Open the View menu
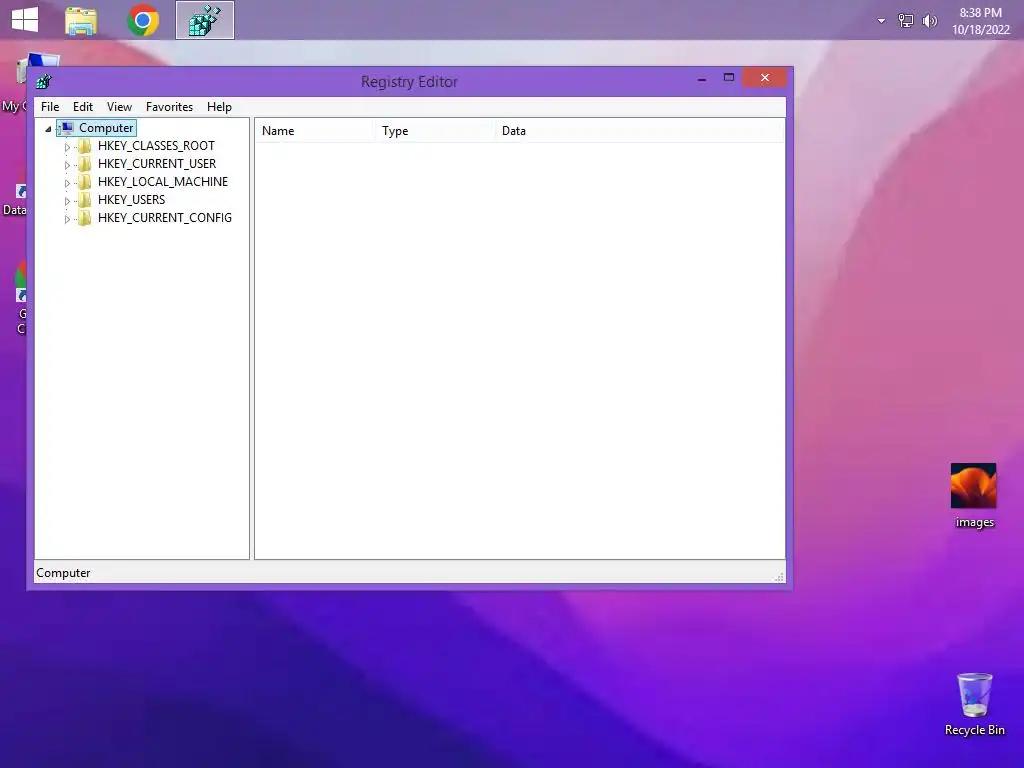Image resolution: width=1024 pixels, height=768 pixels. click(x=120, y=106)
